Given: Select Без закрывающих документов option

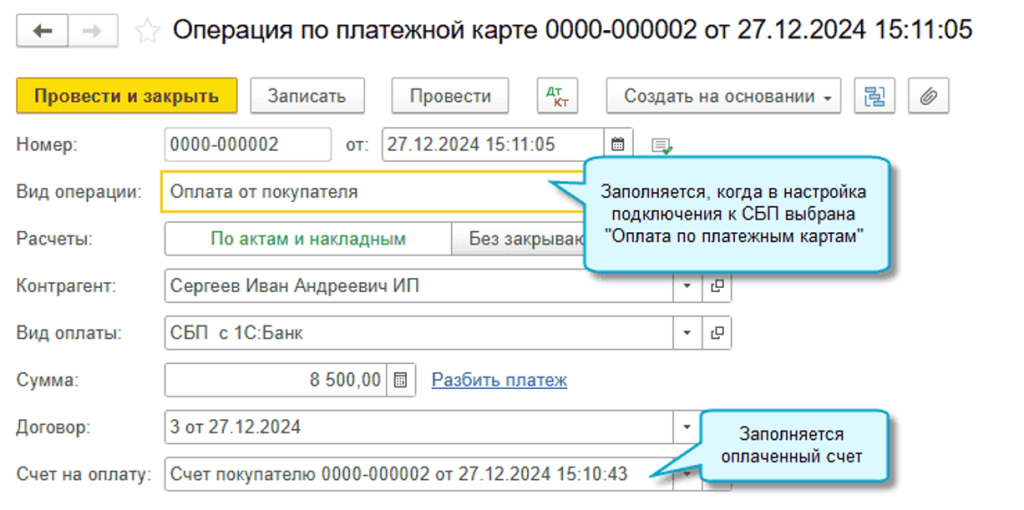Looking at the screenshot, I should click(x=515, y=239).
